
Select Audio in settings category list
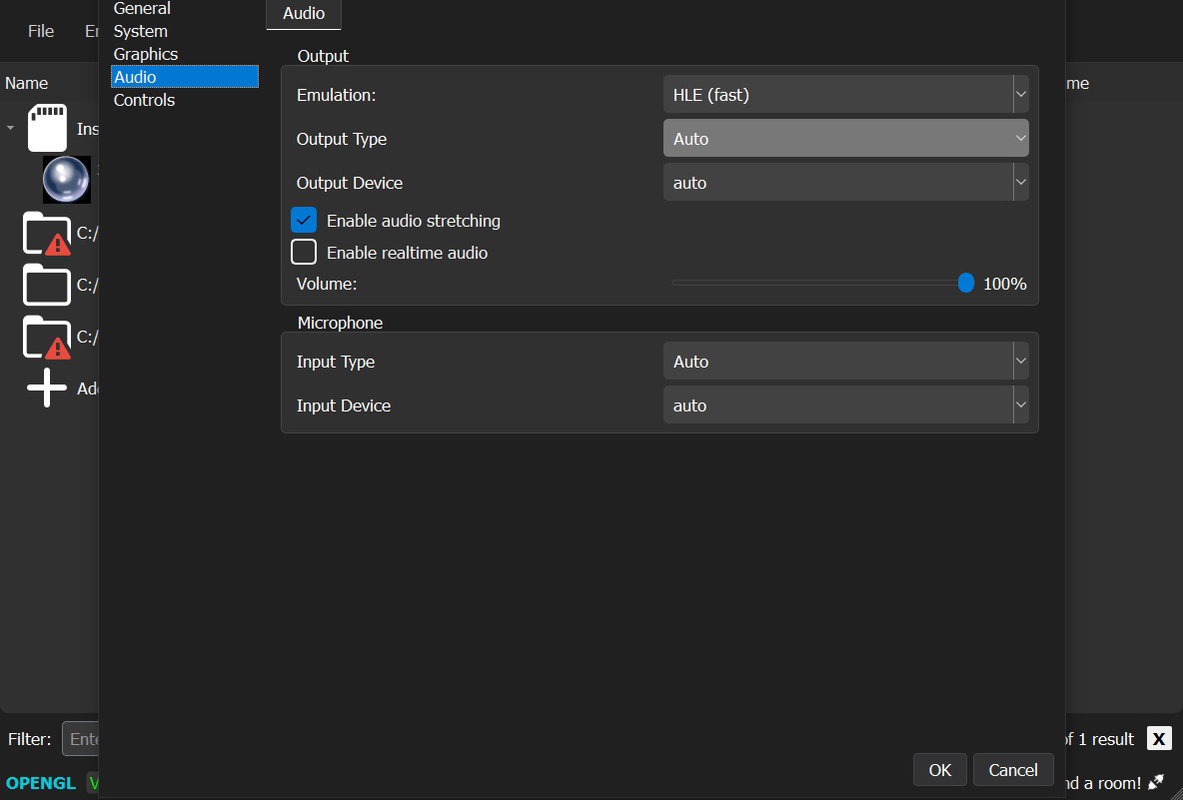pyautogui.click(x=185, y=77)
